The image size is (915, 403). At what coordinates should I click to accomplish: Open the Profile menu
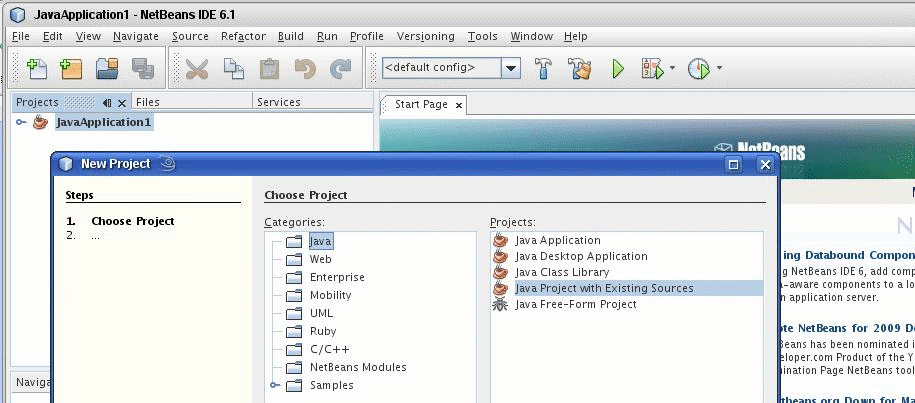click(367, 36)
